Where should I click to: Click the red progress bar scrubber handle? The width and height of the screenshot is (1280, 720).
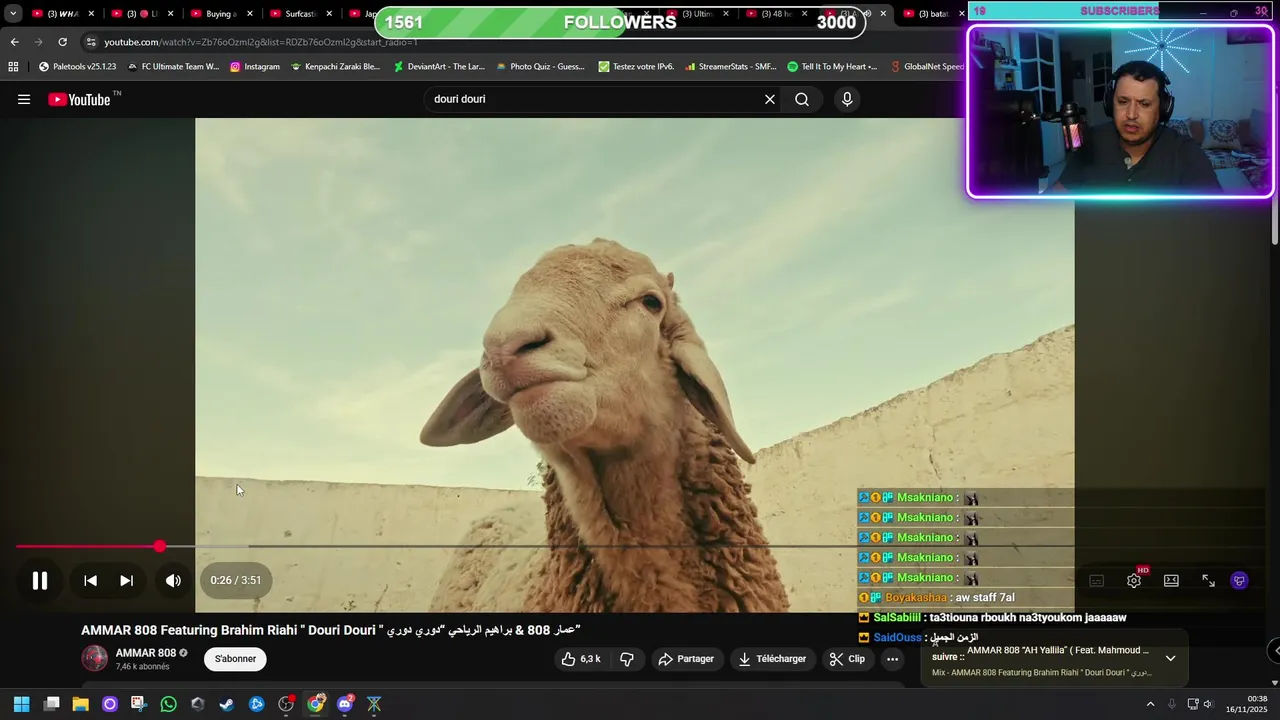coord(160,546)
